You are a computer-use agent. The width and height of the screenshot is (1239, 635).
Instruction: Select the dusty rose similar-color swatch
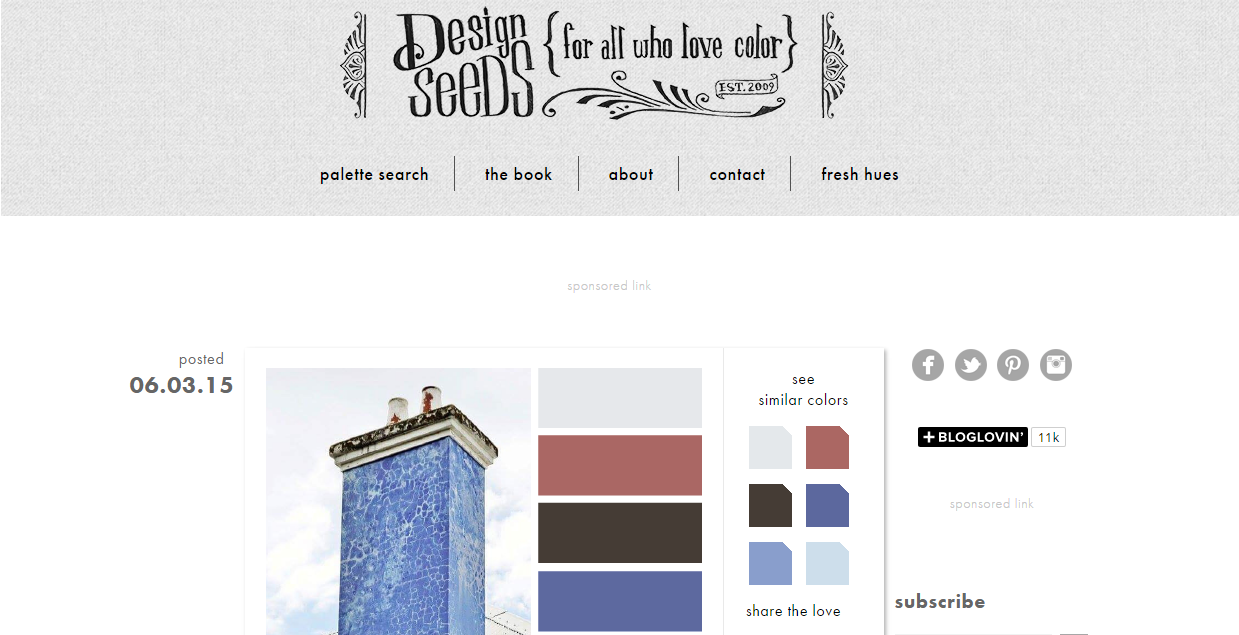(827, 447)
